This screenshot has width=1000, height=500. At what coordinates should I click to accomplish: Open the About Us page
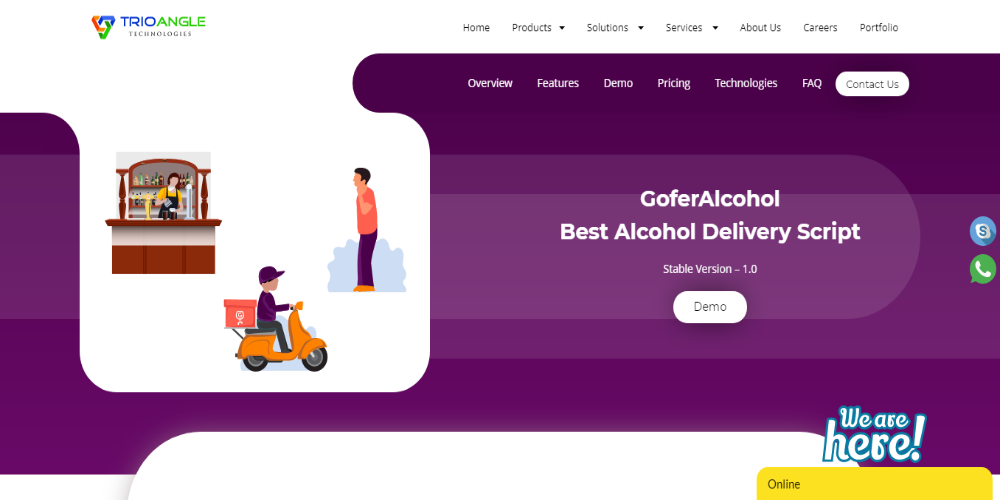coord(760,27)
